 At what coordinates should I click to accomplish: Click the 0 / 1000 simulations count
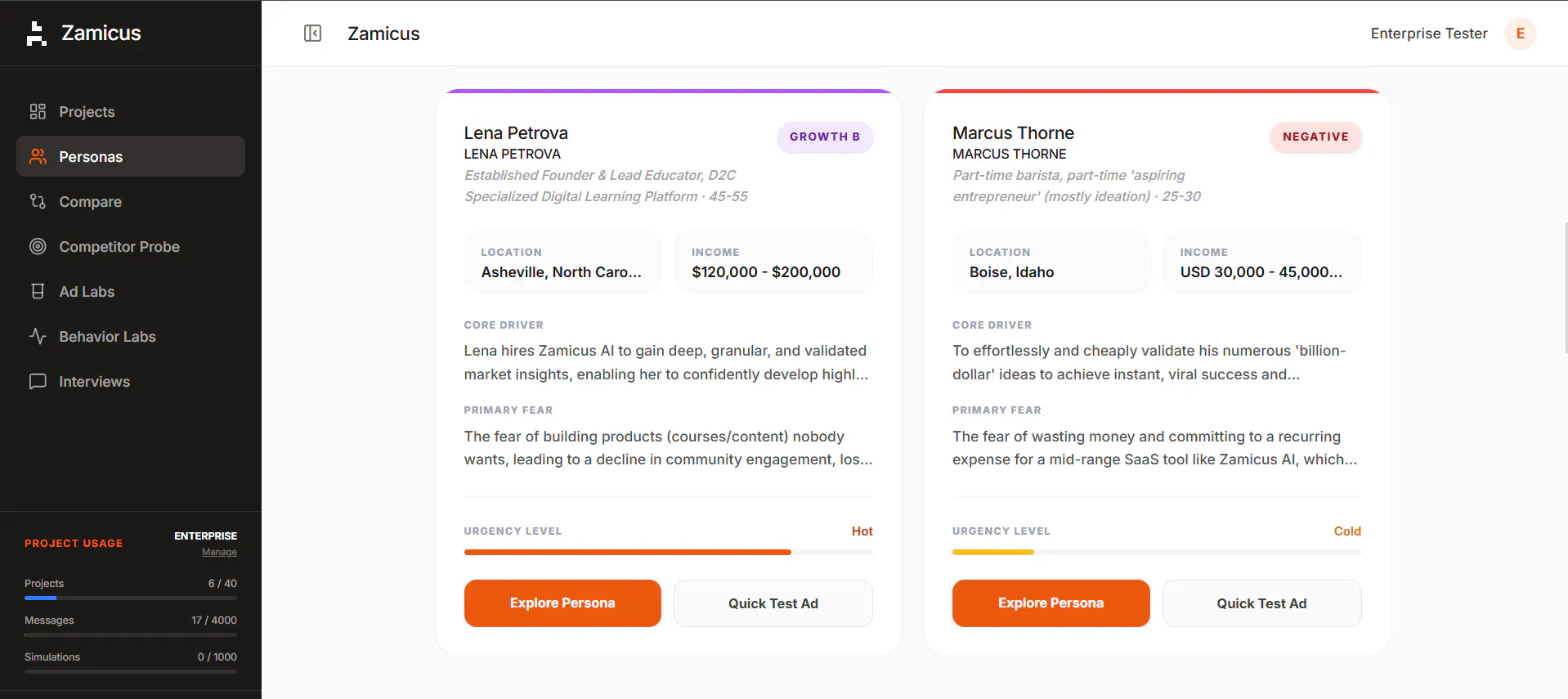[217, 657]
